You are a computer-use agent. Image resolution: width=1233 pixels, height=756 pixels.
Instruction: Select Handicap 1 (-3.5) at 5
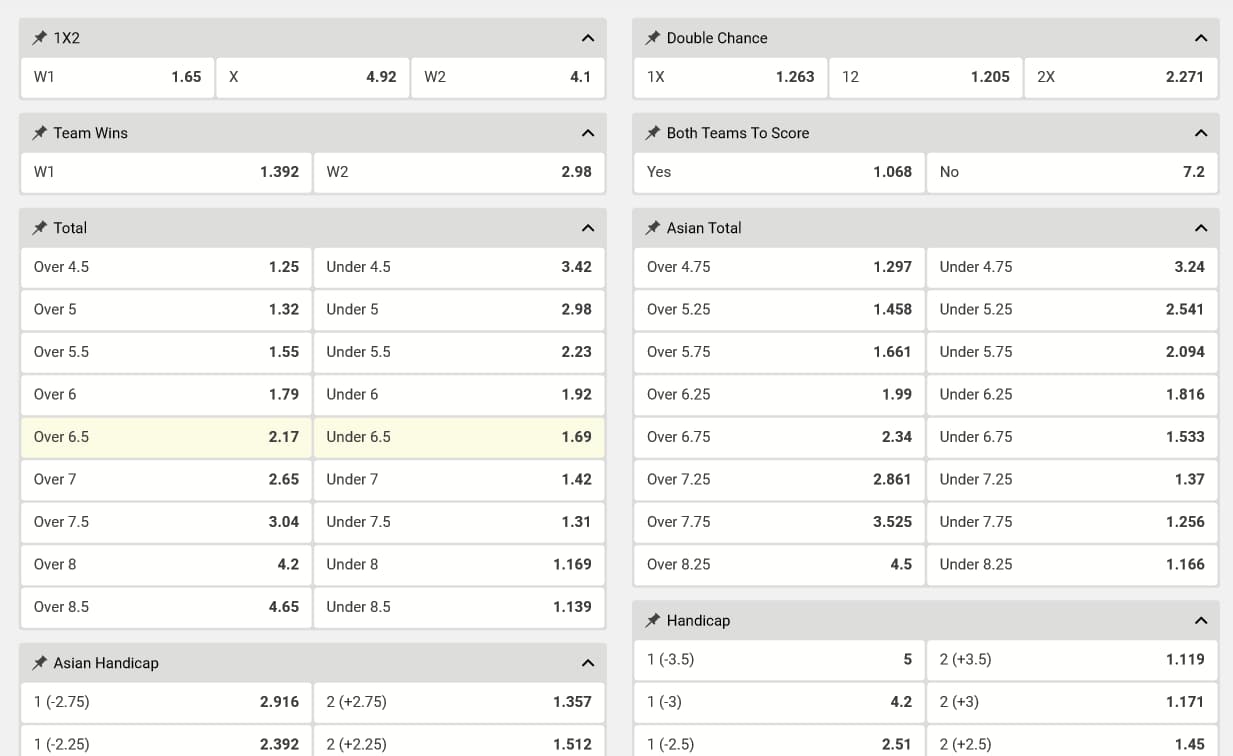click(779, 660)
